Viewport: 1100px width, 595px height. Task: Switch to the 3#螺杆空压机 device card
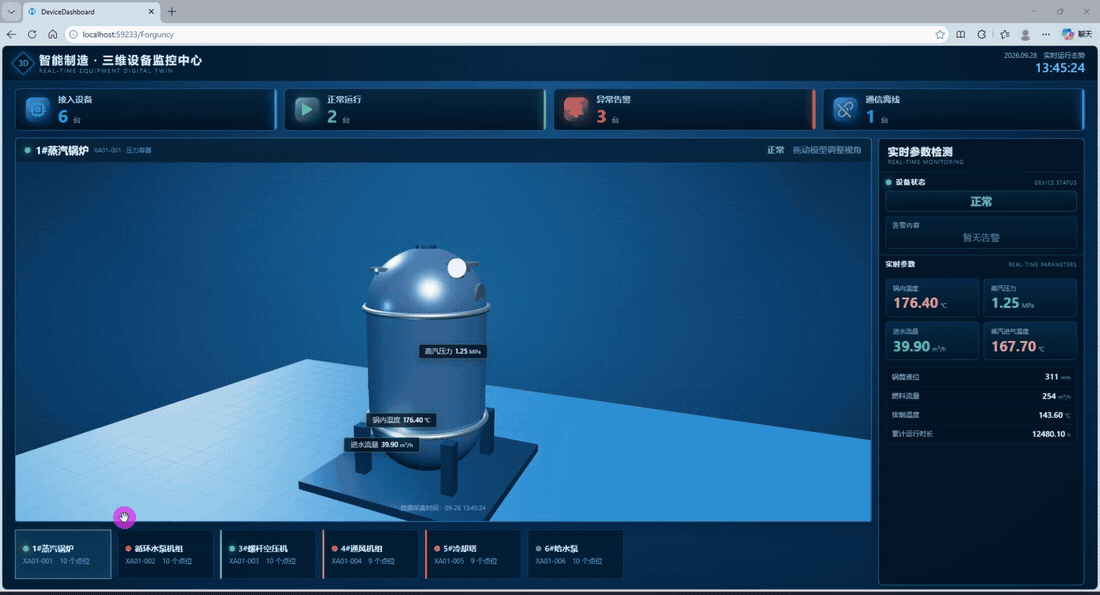pos(268,554)
